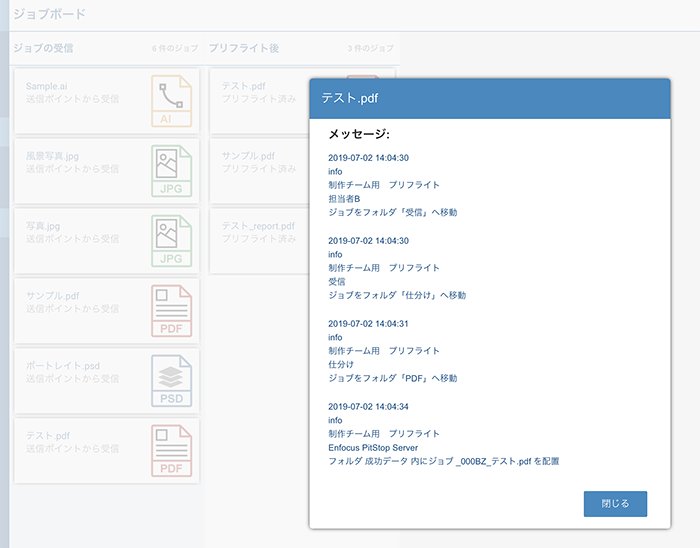Open サンプル.pdf in the プリフライト後 column
Viewport: 700px width, 548px height.
click(x=248, y=156)
